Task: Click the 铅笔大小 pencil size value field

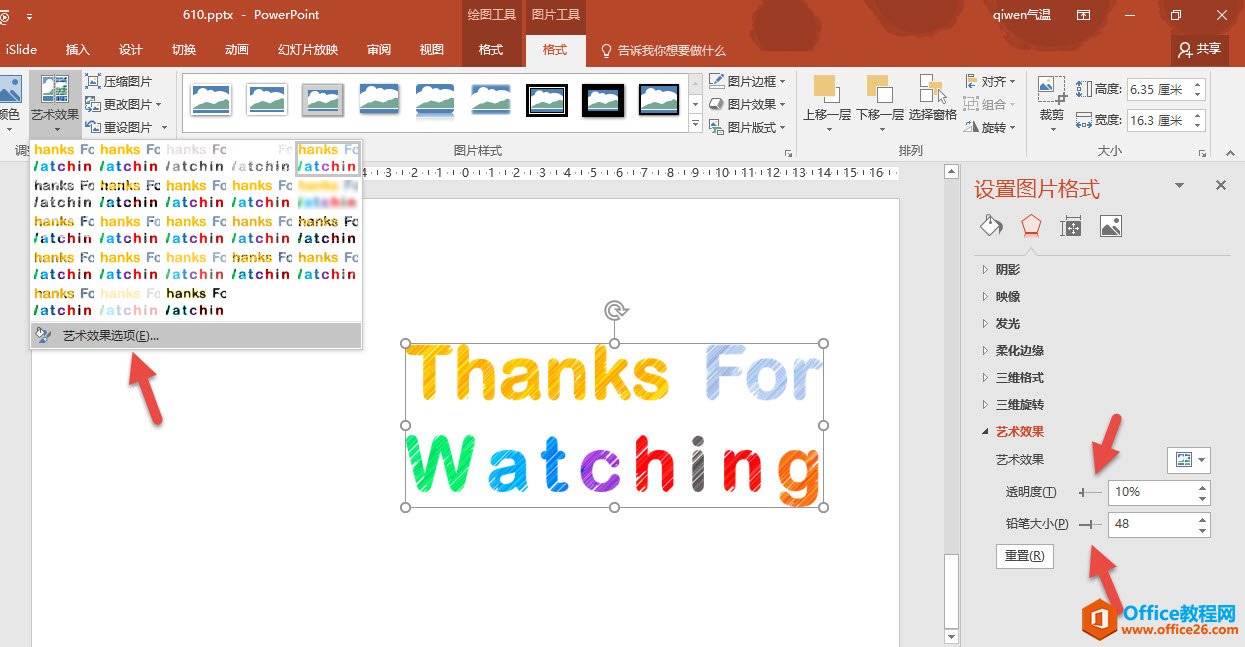Action: [x=1150, y=524]
